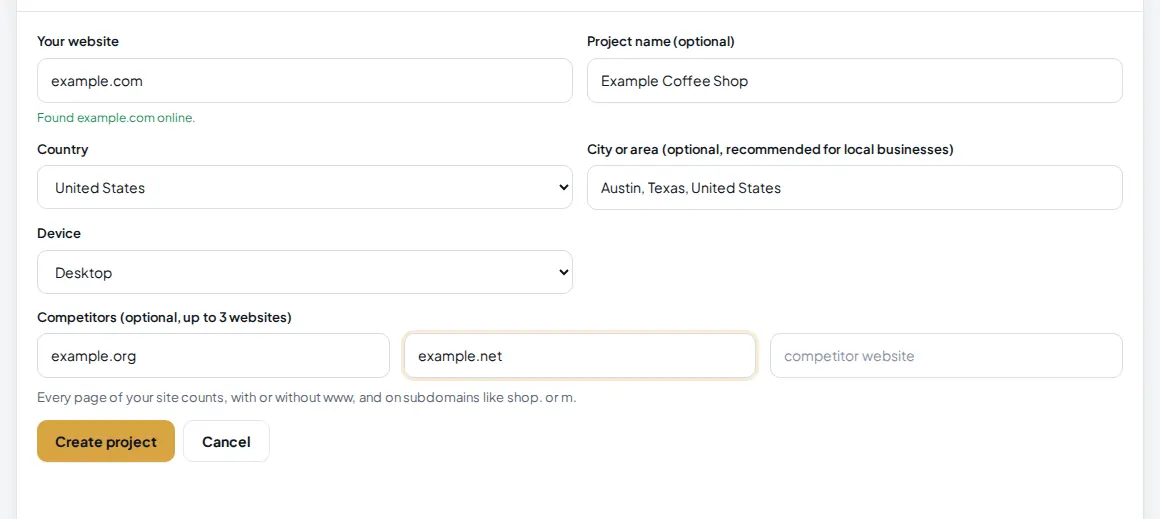Click the 'Your website' label
The height and width of the screenshot is (519, 1160).
pyautogui.click(x=78, y=41)
